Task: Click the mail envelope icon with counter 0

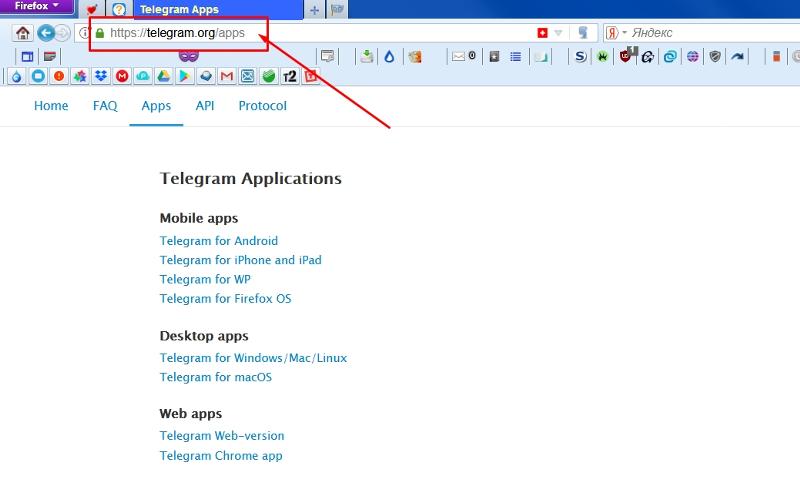Action: 464,56
